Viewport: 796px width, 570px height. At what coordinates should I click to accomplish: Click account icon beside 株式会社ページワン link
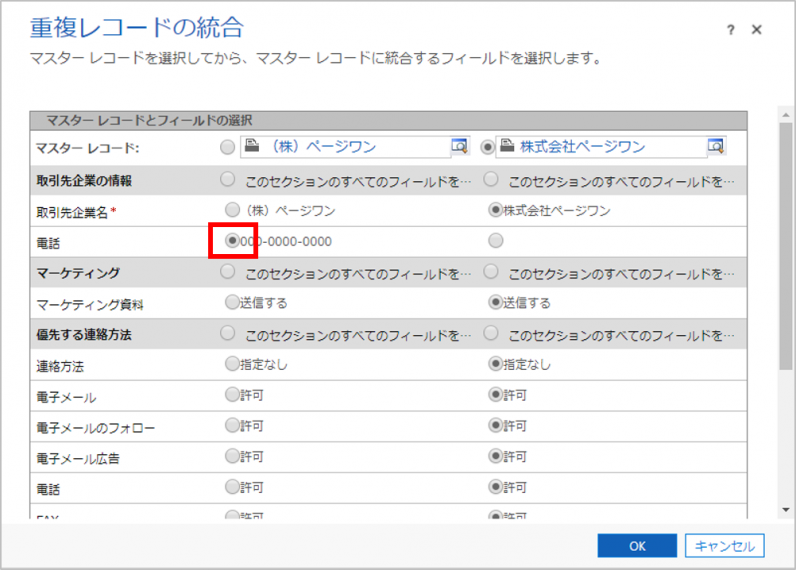pyautogui.click(x=508, y=147)
